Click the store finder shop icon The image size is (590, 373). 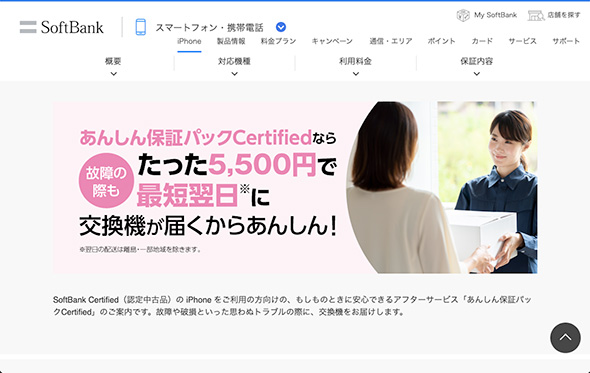(536, 15)
